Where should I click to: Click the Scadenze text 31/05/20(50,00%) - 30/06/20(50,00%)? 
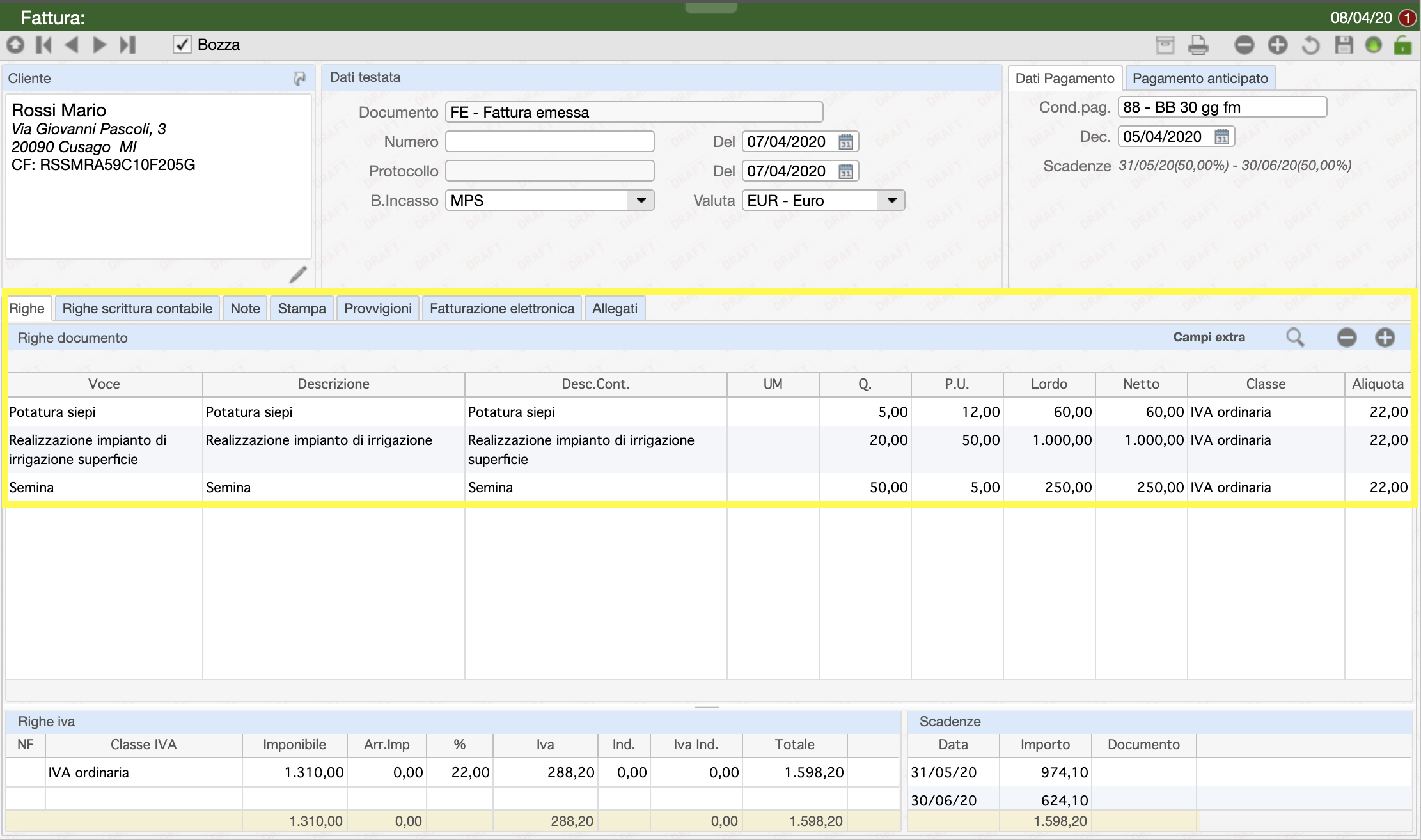(x=1235, y=166)
